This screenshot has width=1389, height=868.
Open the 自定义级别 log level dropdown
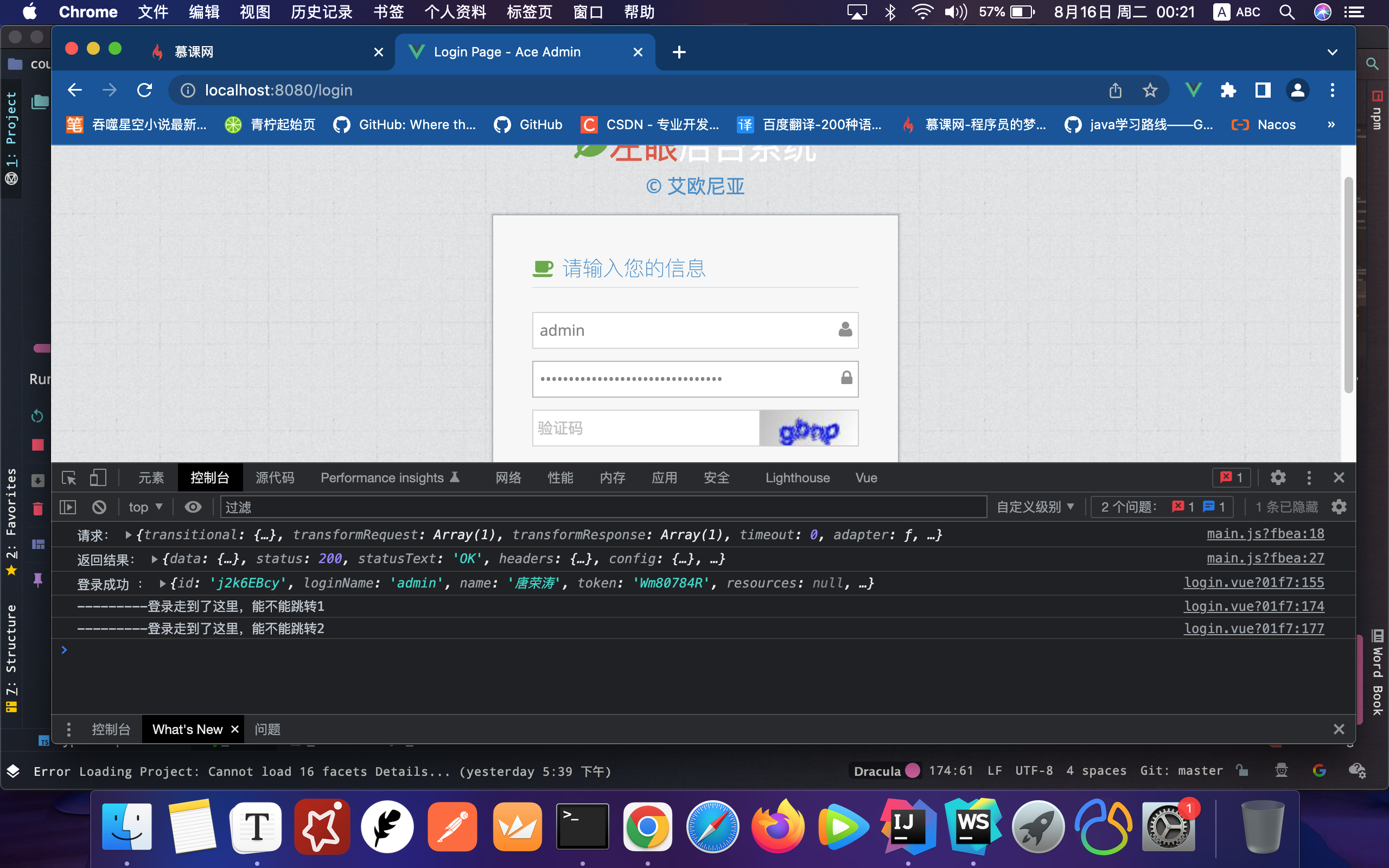[1034, 506]
